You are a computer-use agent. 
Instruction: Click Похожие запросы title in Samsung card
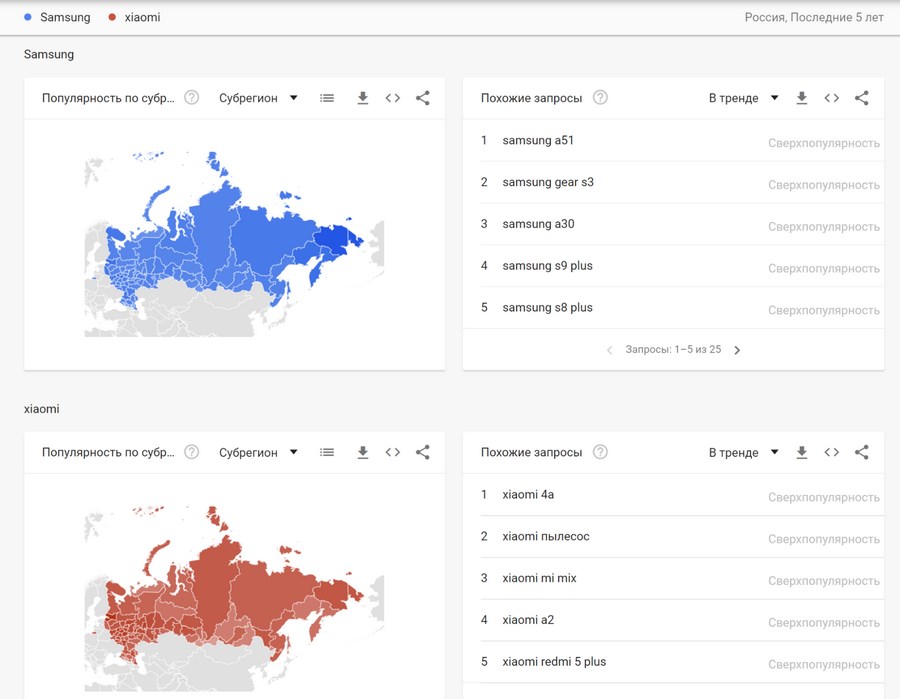pyautogui.click(x=532, y=98)
